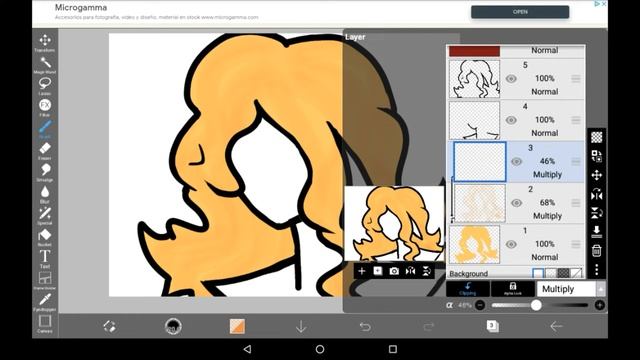
Task: Toggle the Clipping option
Action: [468, 289]
